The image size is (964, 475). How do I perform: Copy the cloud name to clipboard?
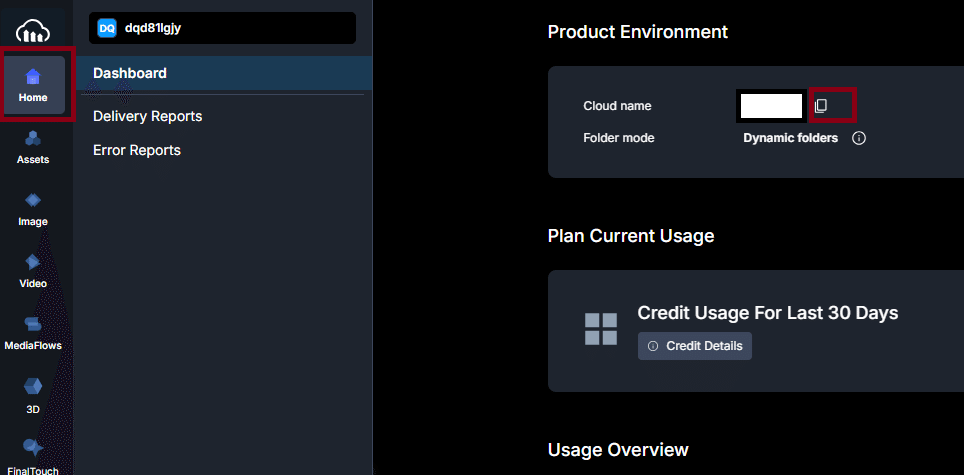[821, 106]
